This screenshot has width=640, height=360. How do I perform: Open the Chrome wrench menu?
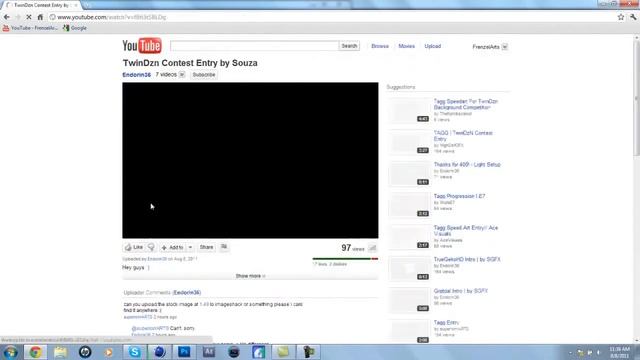(x=633, y=17)
